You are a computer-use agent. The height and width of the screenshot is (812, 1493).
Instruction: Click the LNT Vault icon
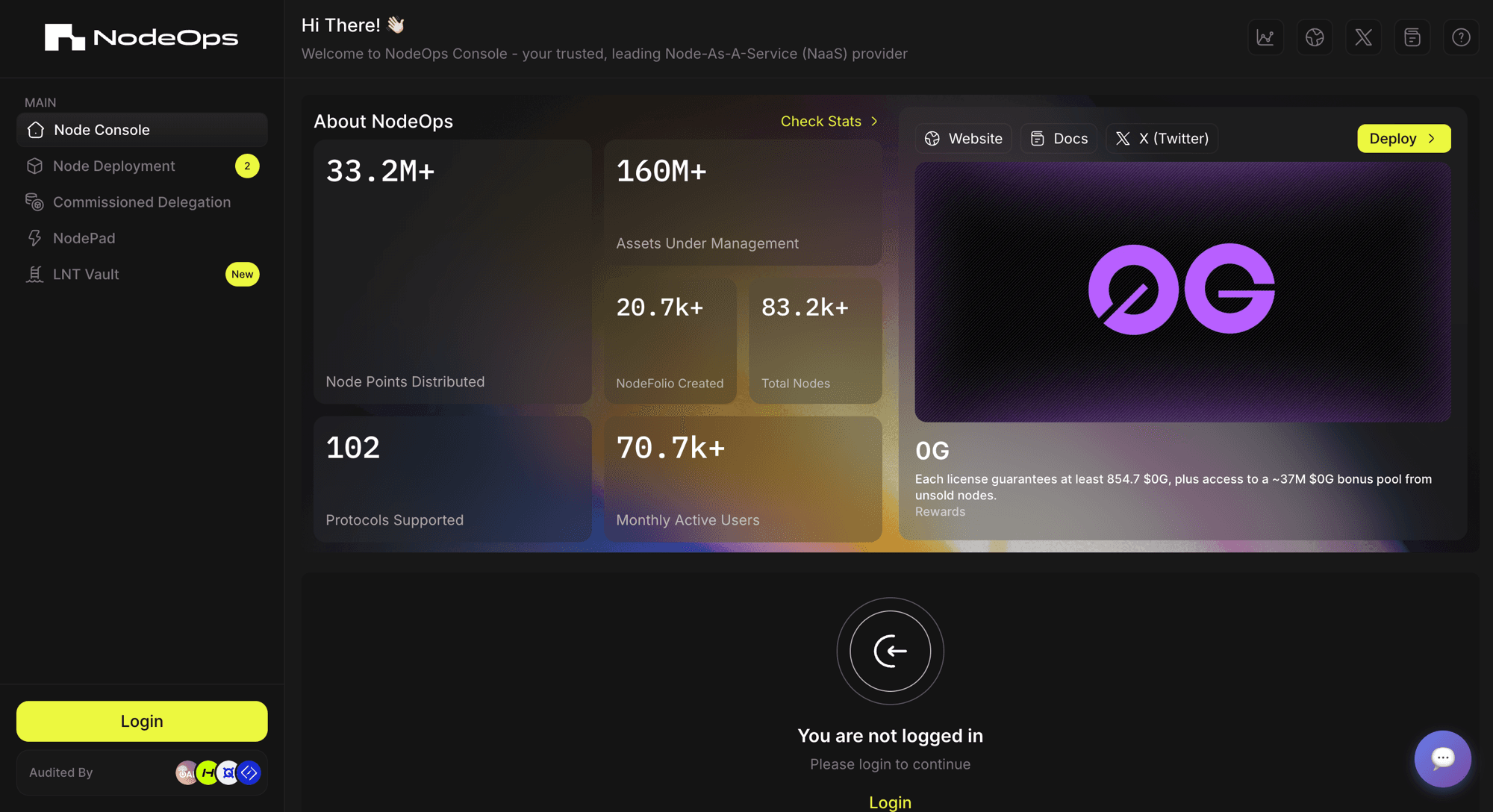34,274
